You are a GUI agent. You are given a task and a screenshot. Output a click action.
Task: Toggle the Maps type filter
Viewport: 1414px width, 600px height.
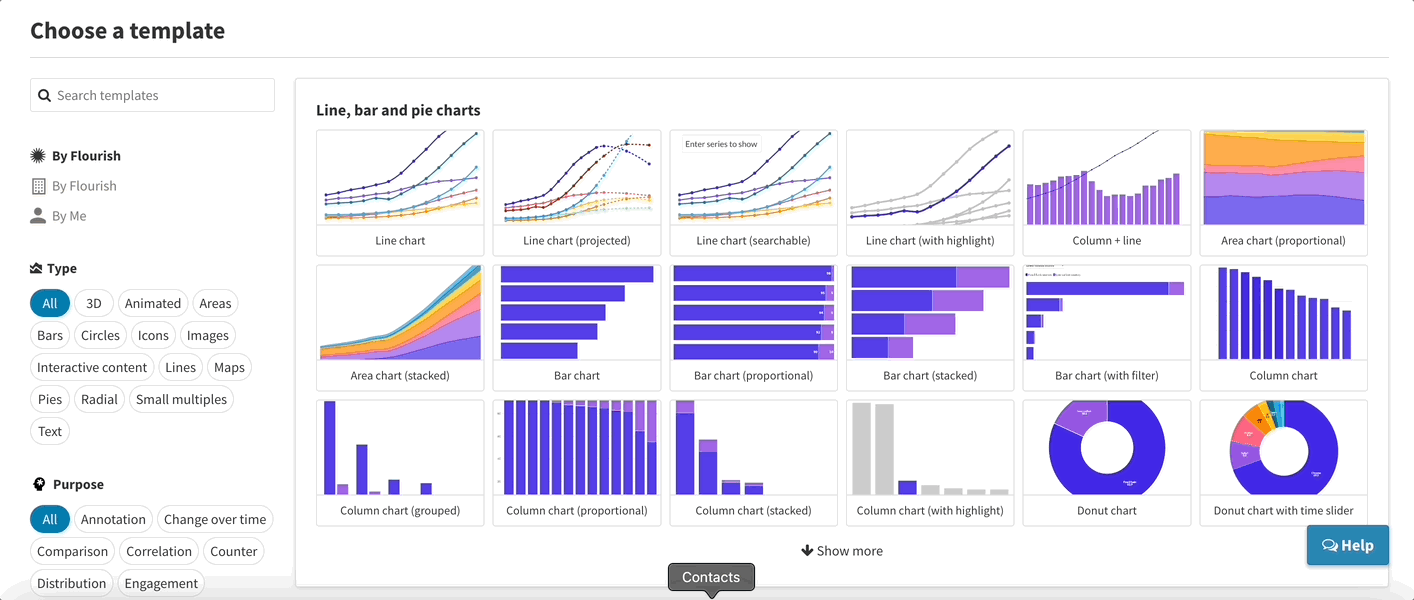coord(229,368)
